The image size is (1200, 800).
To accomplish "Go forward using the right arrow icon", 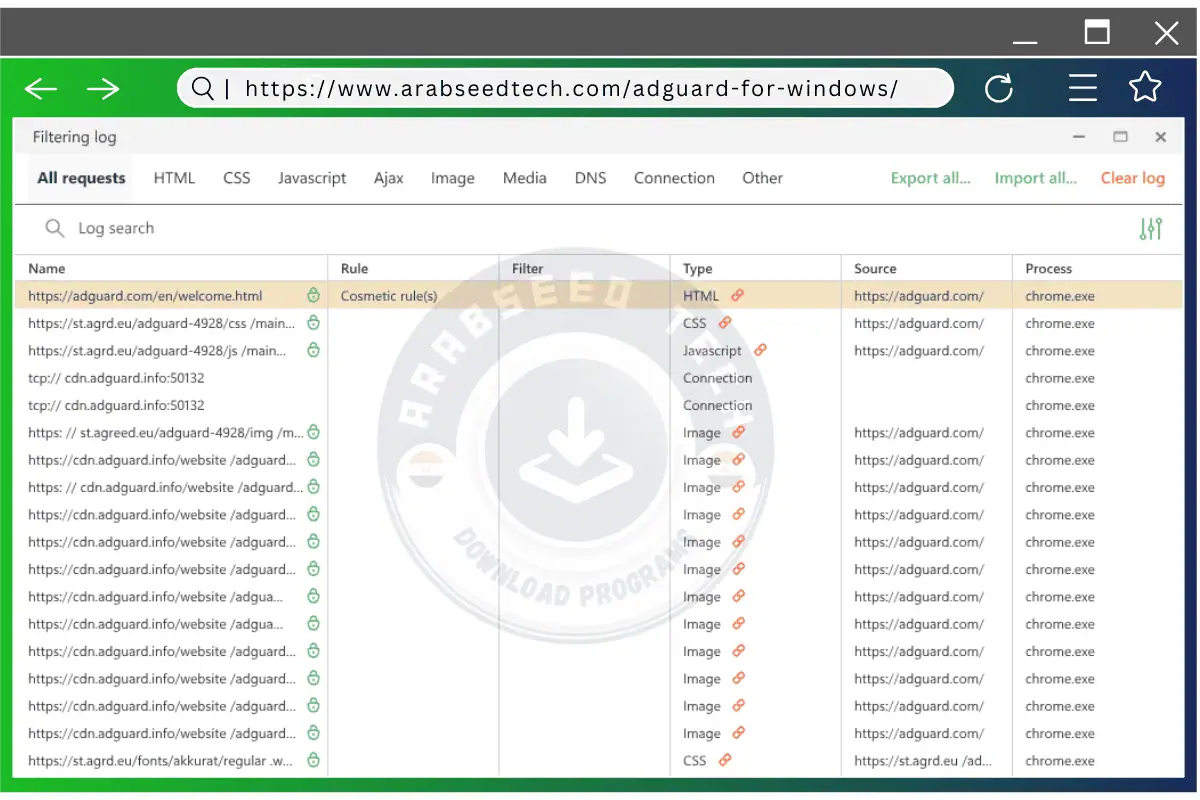I will click(x=103, y=88).
